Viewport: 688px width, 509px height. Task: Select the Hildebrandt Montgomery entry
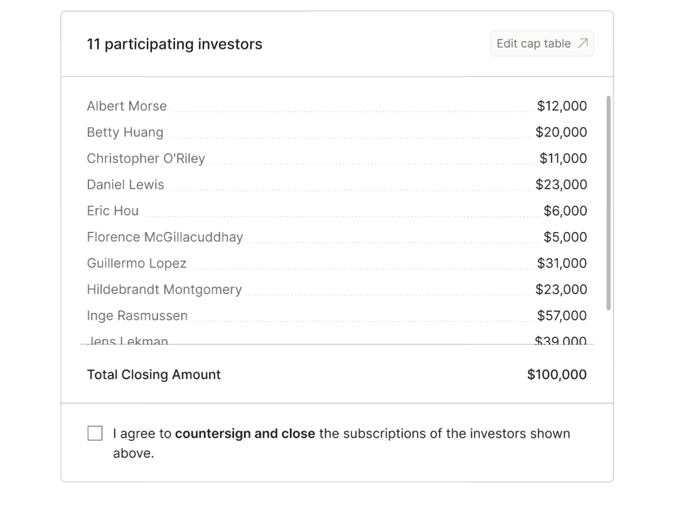tap(164, 289)
